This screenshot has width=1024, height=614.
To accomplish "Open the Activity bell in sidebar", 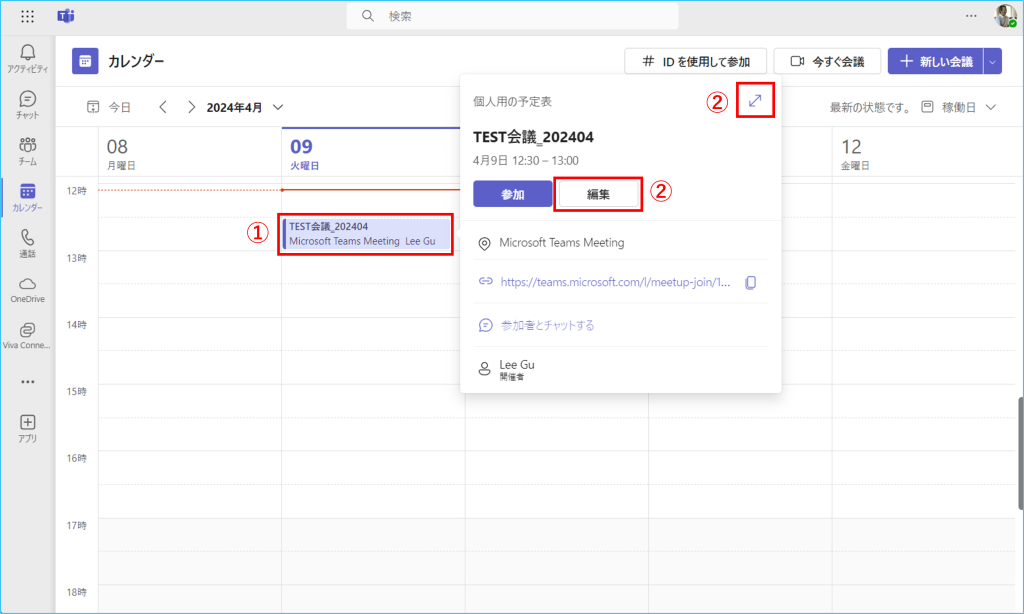I will coord(28,57).
